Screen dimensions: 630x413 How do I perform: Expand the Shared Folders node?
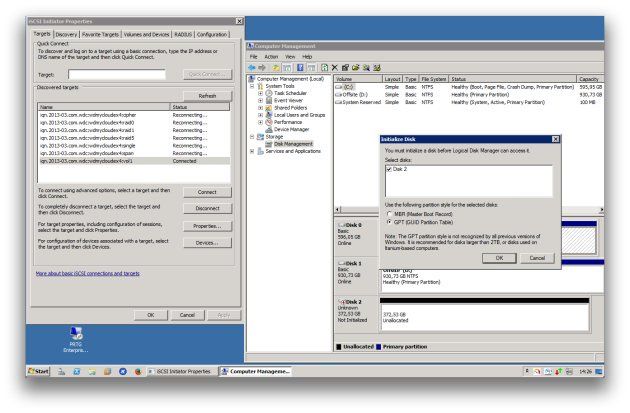pos(260,108)
